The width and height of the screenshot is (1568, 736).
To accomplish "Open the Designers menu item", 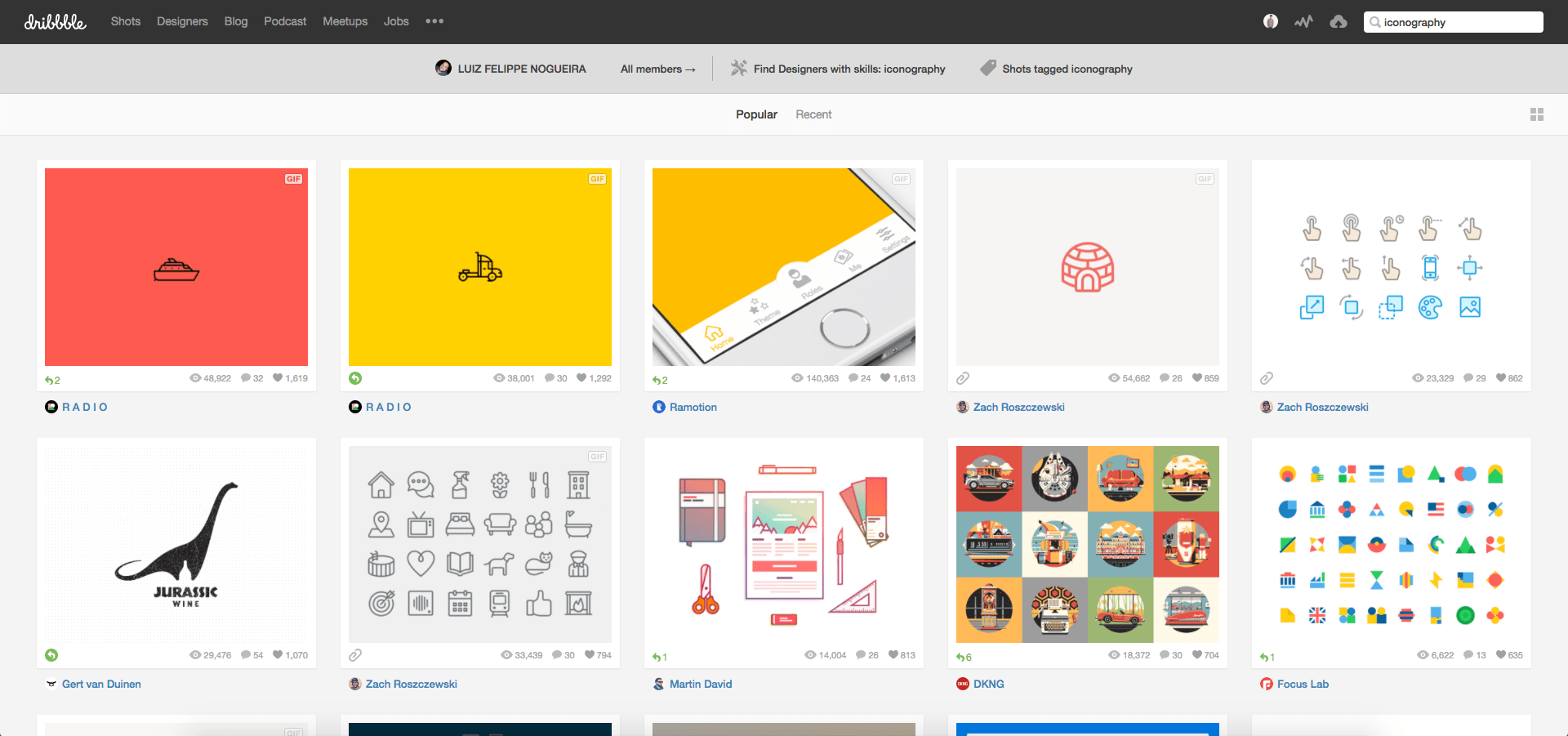I will click(181, 21).
